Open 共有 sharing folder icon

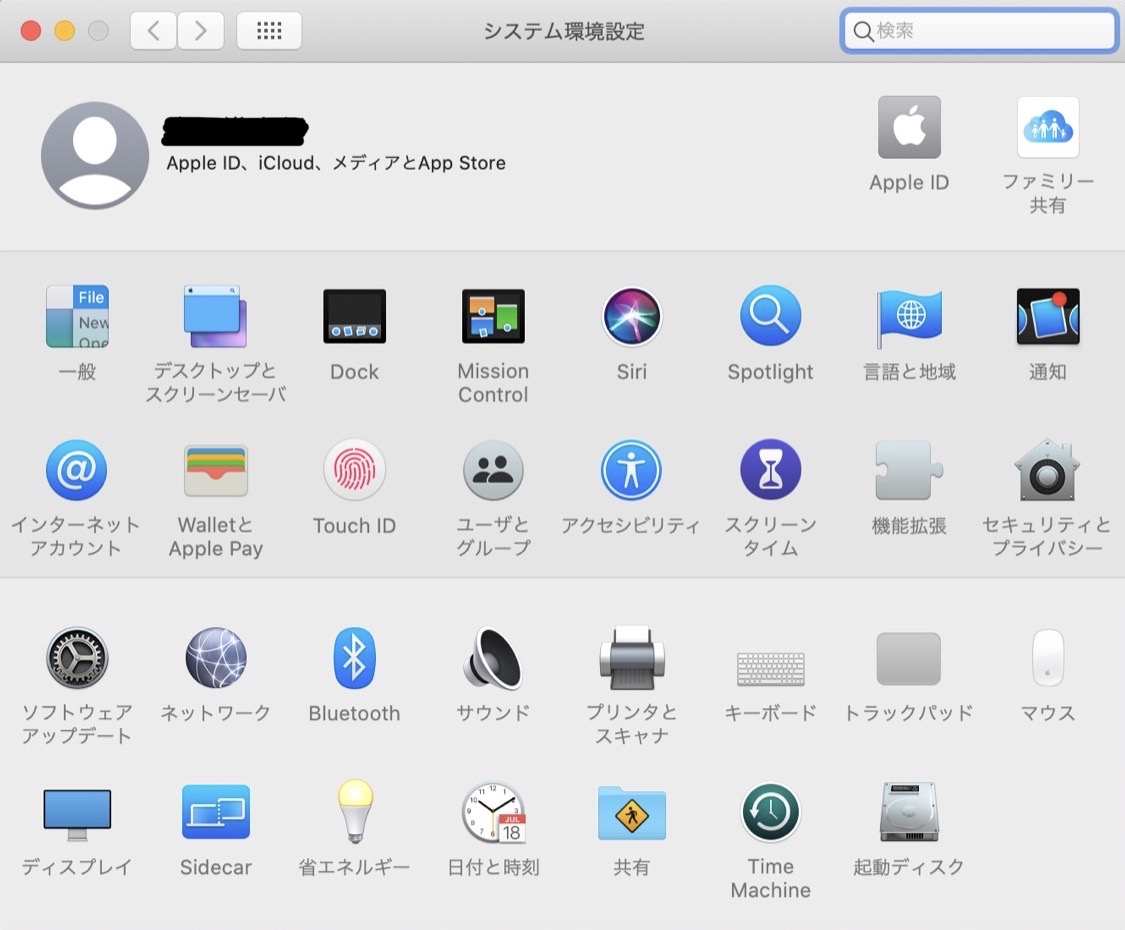coord(631,812)
